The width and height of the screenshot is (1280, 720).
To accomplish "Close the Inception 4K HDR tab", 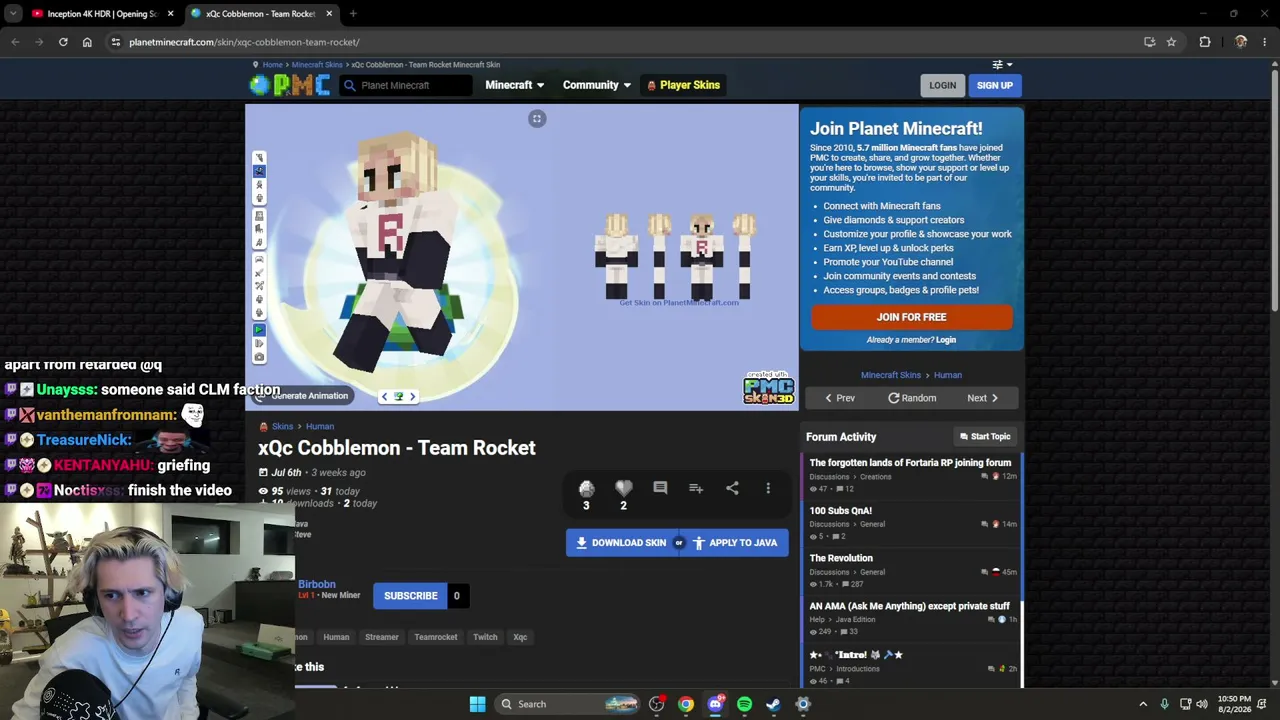I will (171, 14).
